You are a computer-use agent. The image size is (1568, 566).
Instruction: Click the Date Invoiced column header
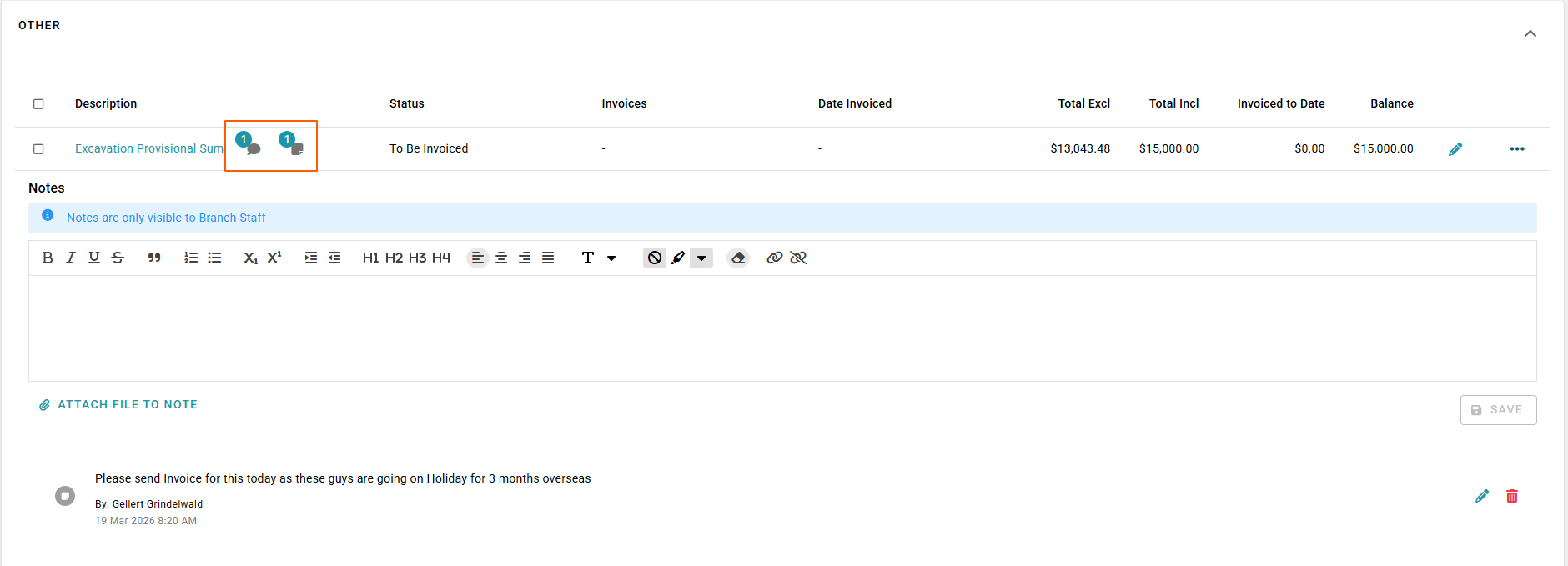tap(855, 103)
